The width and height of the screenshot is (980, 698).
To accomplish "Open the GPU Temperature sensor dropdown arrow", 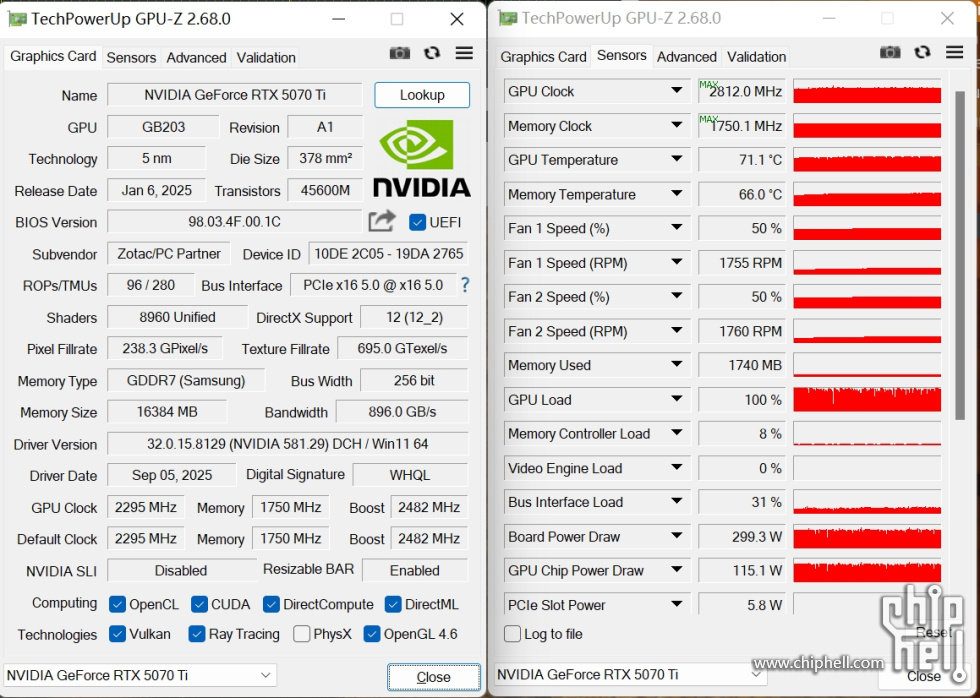I will [x=676, y=159].
